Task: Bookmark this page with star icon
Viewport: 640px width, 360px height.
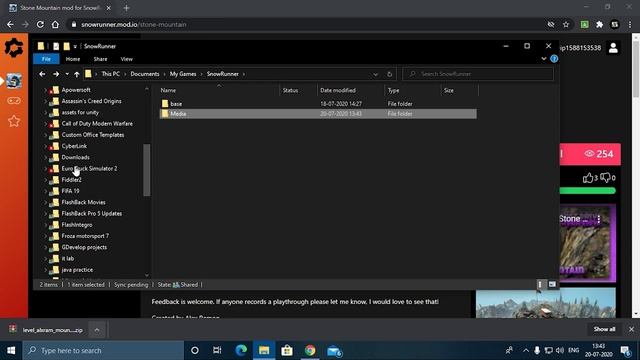Action: [566, 24]
